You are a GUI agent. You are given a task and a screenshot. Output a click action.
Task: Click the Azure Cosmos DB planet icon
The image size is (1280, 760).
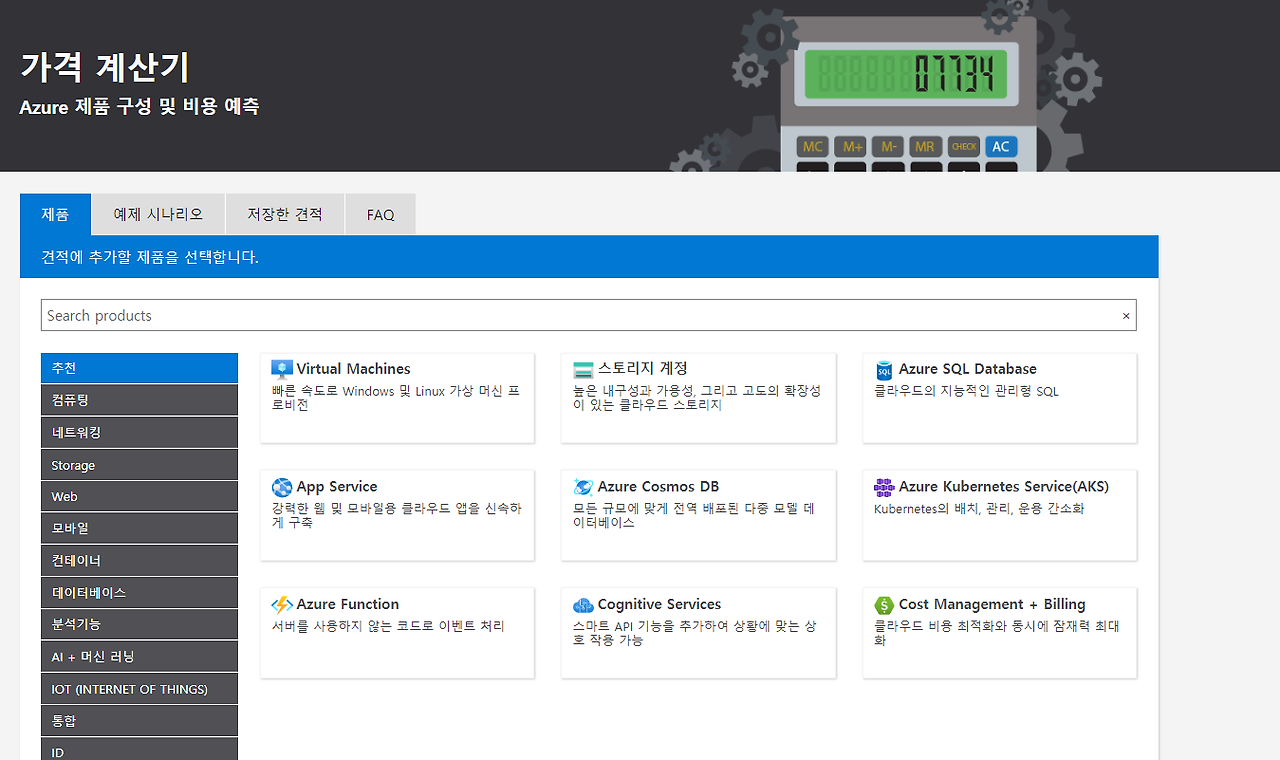583,487
